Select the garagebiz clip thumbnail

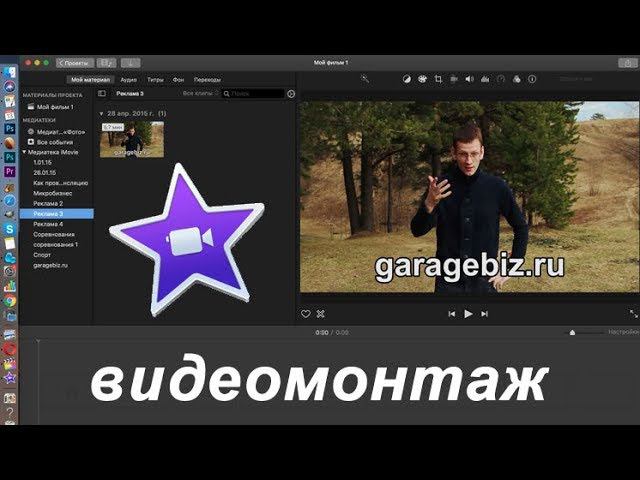pyautogui.click(x=132, y=139)
